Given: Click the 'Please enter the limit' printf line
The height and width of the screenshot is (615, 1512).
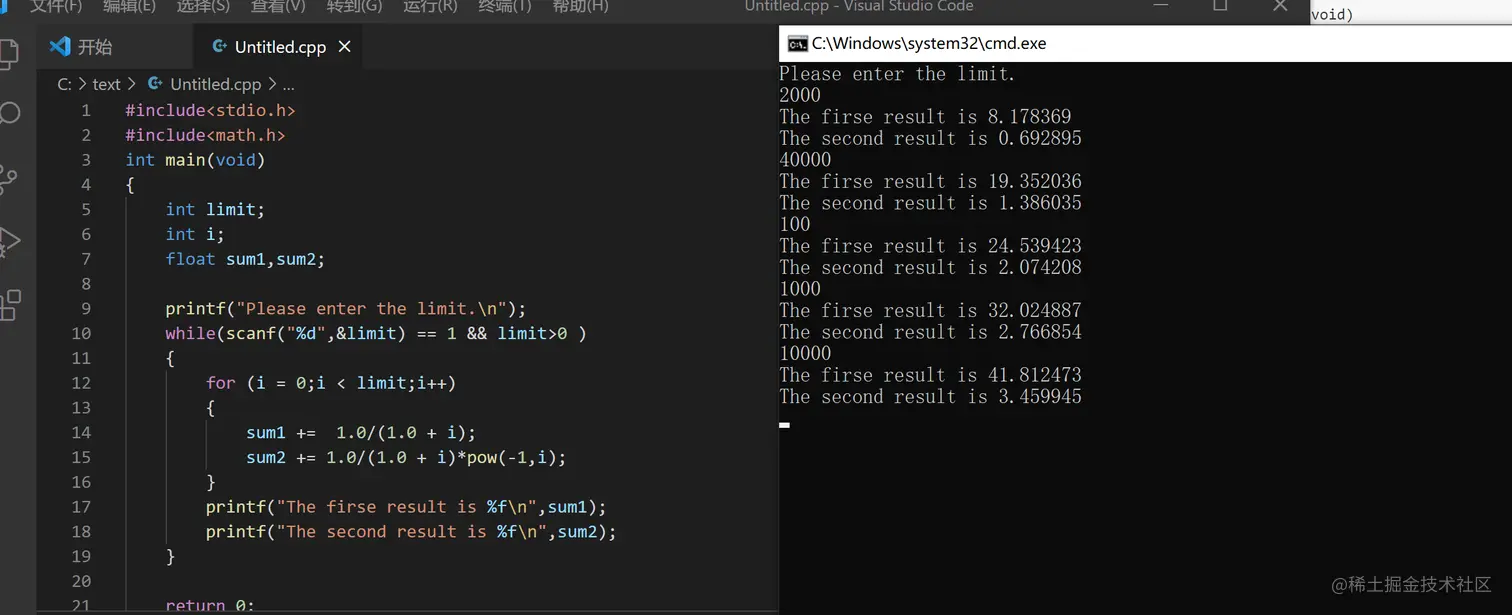Looking at the screenshot, I should point(345,308).
